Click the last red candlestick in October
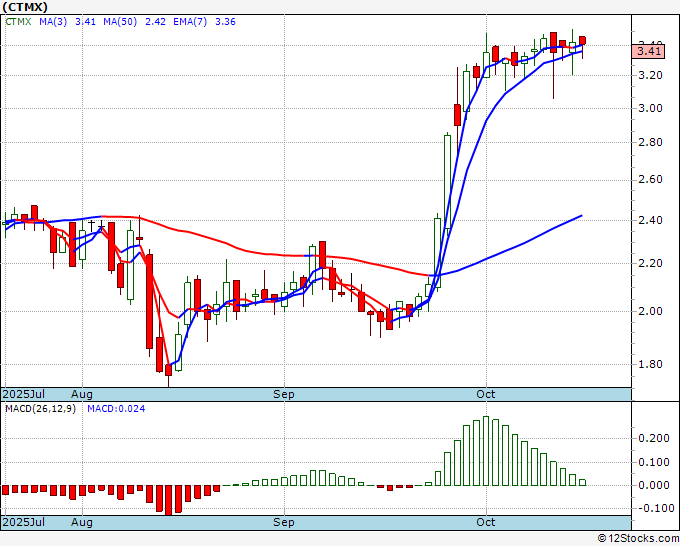Viewport: 680px width, 546px height. point(582,40)
